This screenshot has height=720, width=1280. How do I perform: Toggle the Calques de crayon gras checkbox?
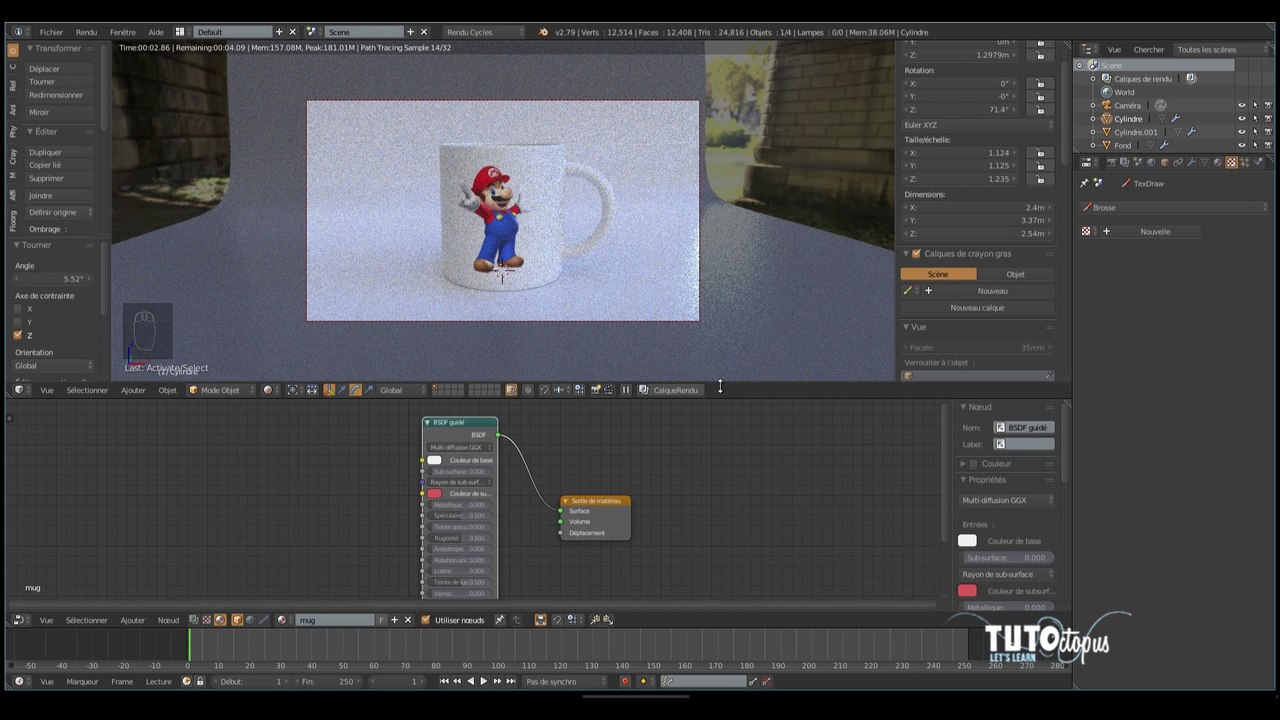916,254
